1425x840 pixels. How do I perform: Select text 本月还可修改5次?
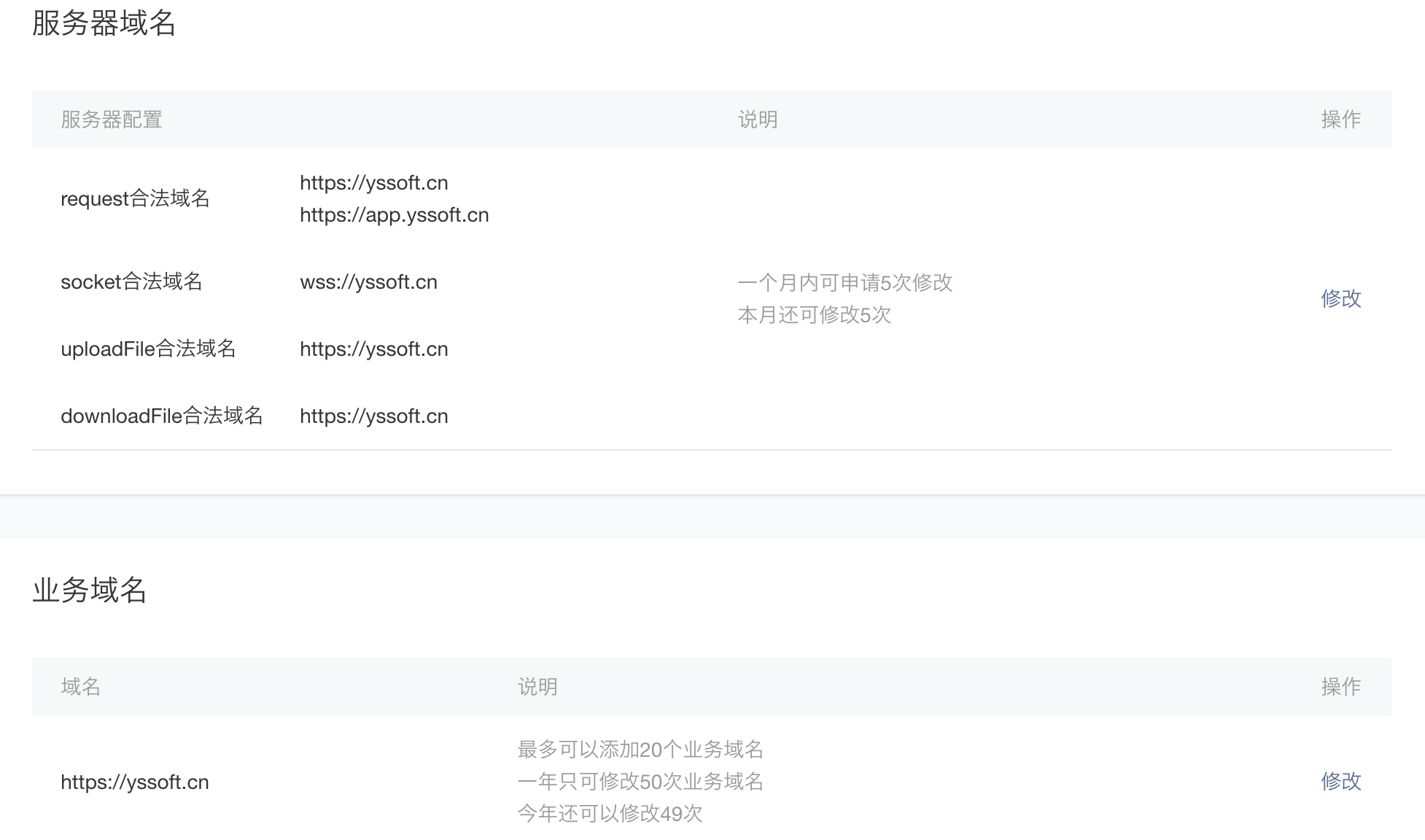tap(815, 314)
